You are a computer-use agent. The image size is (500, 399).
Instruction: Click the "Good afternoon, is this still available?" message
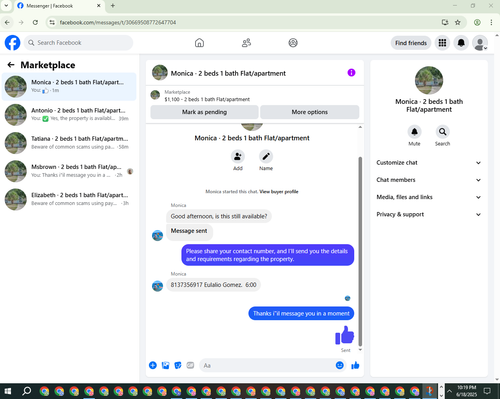[219, 216]
